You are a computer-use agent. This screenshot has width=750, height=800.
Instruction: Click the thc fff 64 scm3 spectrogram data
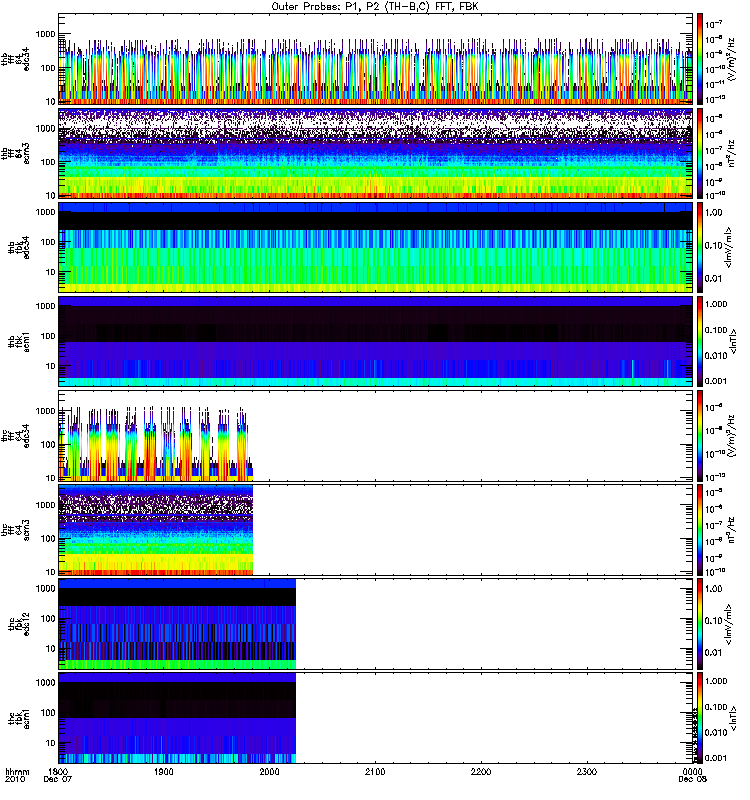(x=156, y=530)
